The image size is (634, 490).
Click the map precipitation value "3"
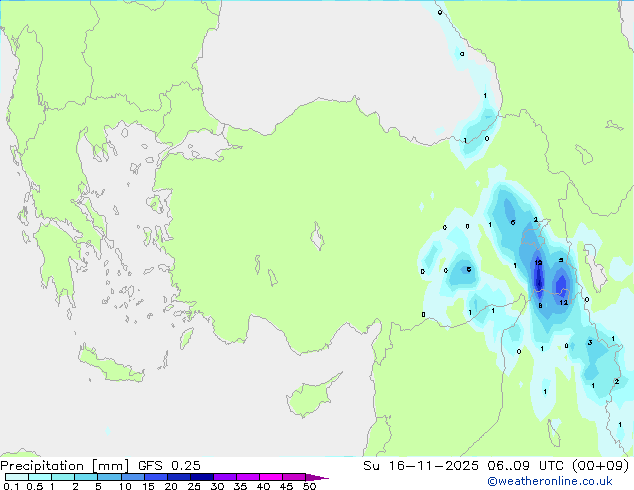590,342
